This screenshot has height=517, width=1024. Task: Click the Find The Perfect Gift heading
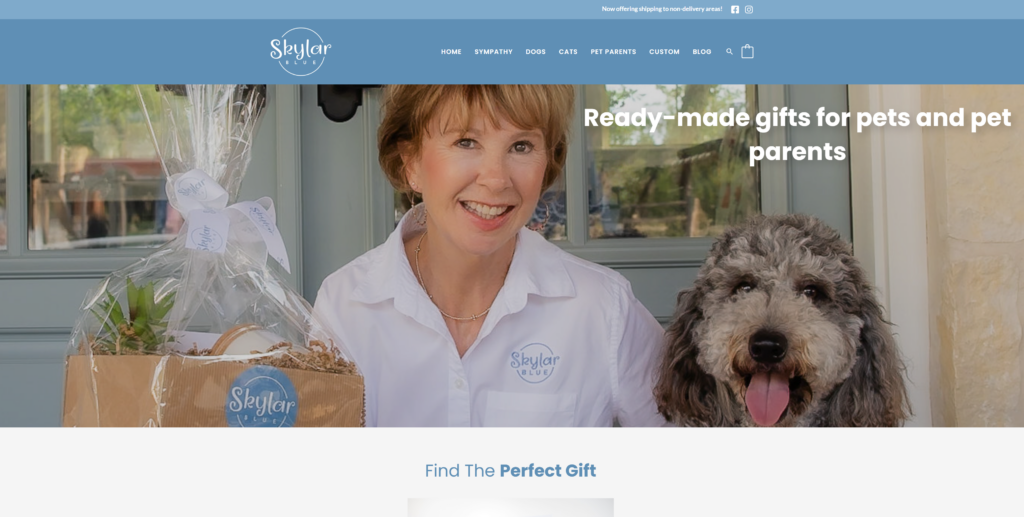(510, 471)
